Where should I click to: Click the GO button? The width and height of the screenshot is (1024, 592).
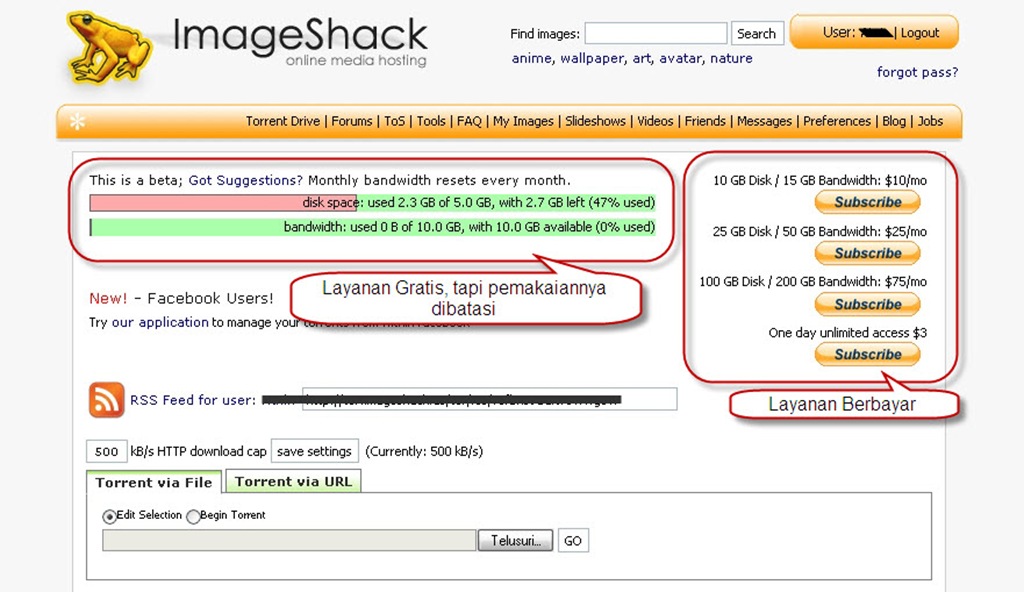click(573, 540)
